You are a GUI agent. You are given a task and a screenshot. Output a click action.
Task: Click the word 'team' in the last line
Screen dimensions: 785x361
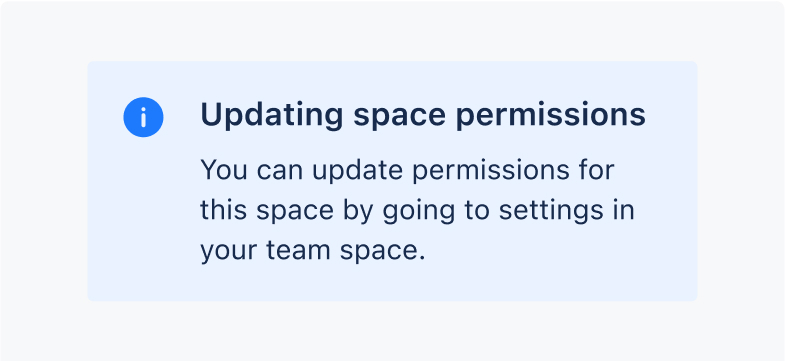point(298,251)
